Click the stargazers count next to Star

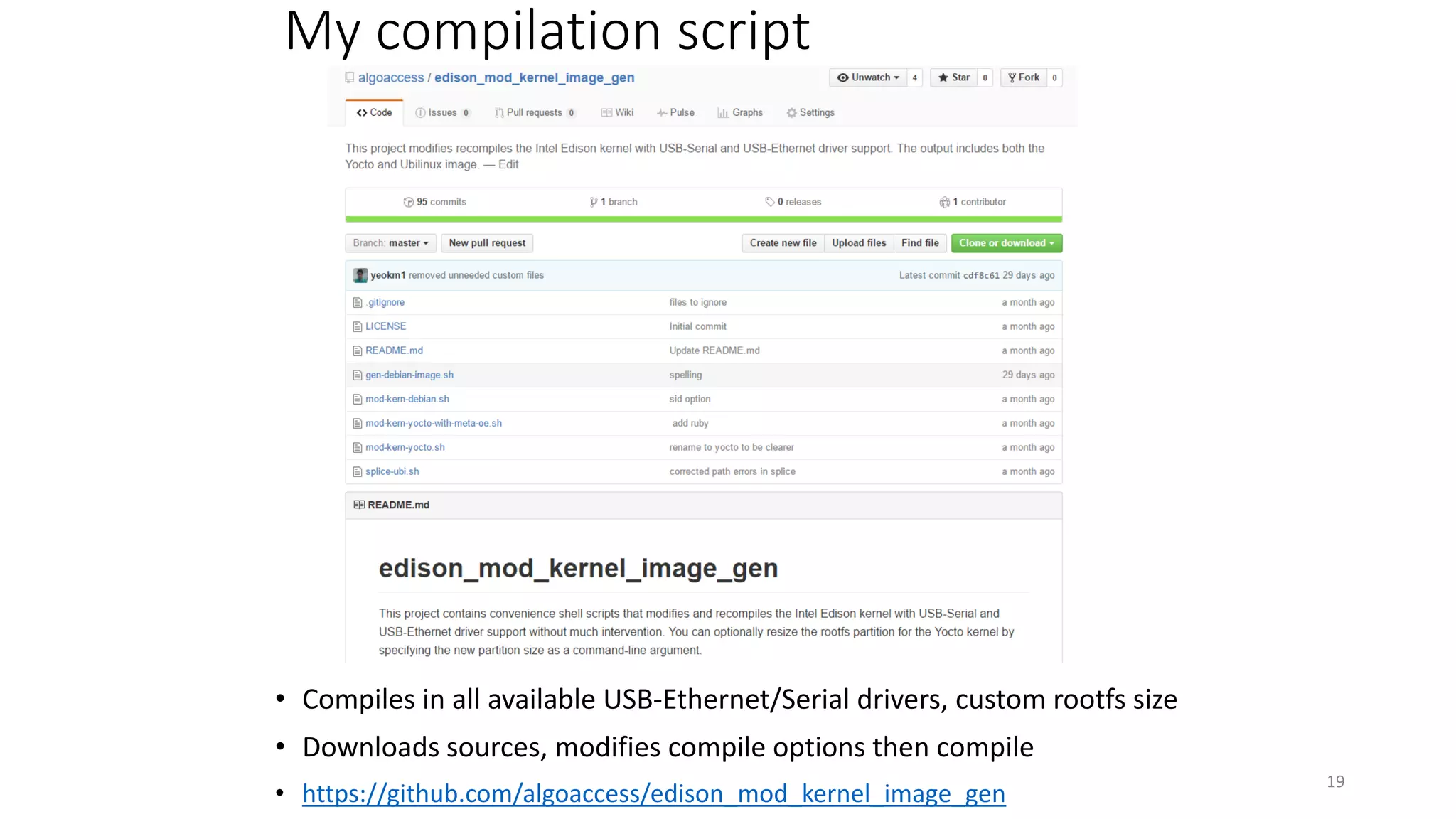(985, 77)
